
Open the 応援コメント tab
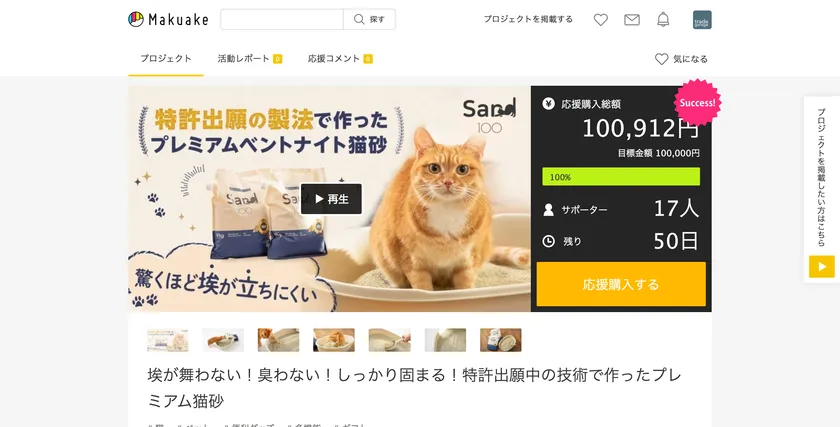coord(340,59)
